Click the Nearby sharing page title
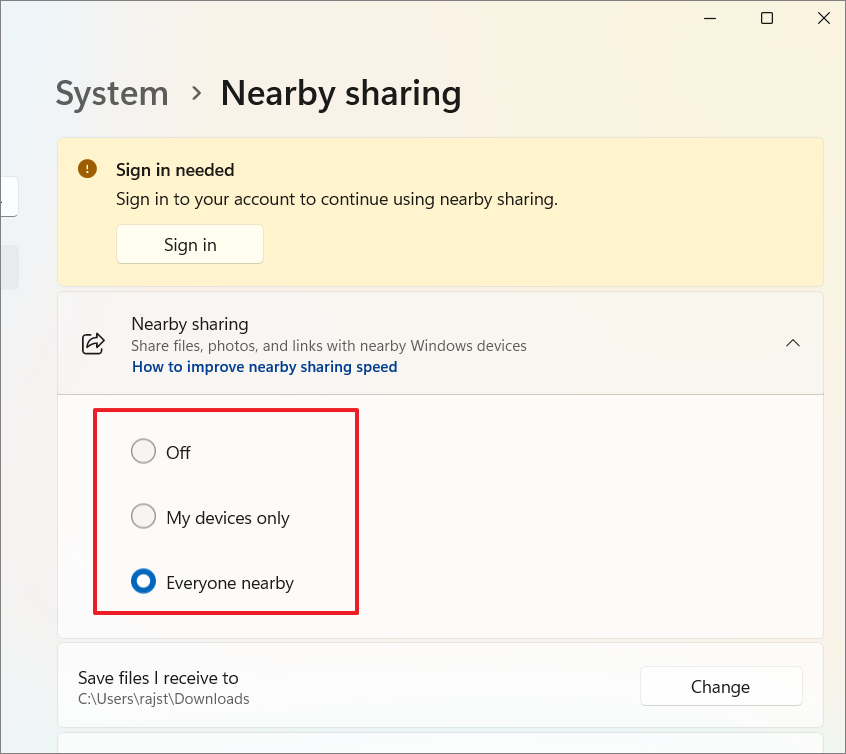Image resolution: width=846 pixels, height=754 pixels. point(341,93)
